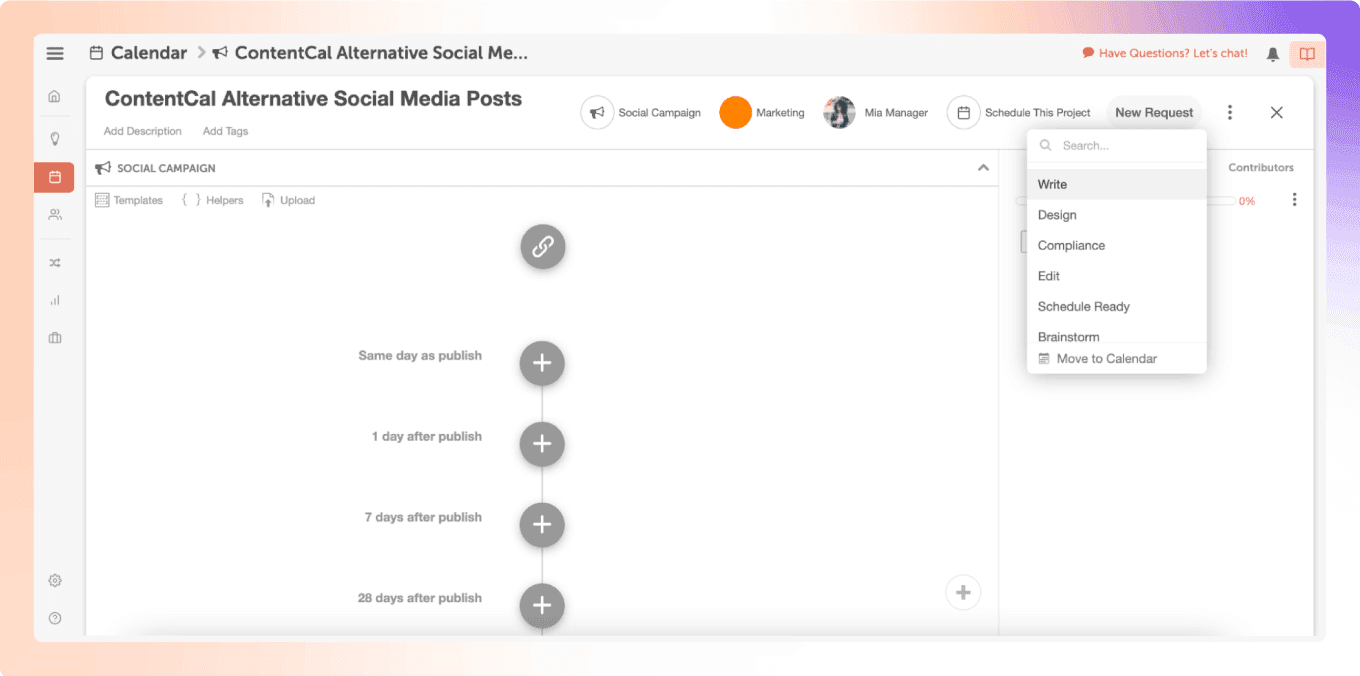The width and height of the screenshot is (1360, 676).
Task: Select Compliance from the request list
Action: [x=1117, y=245]
